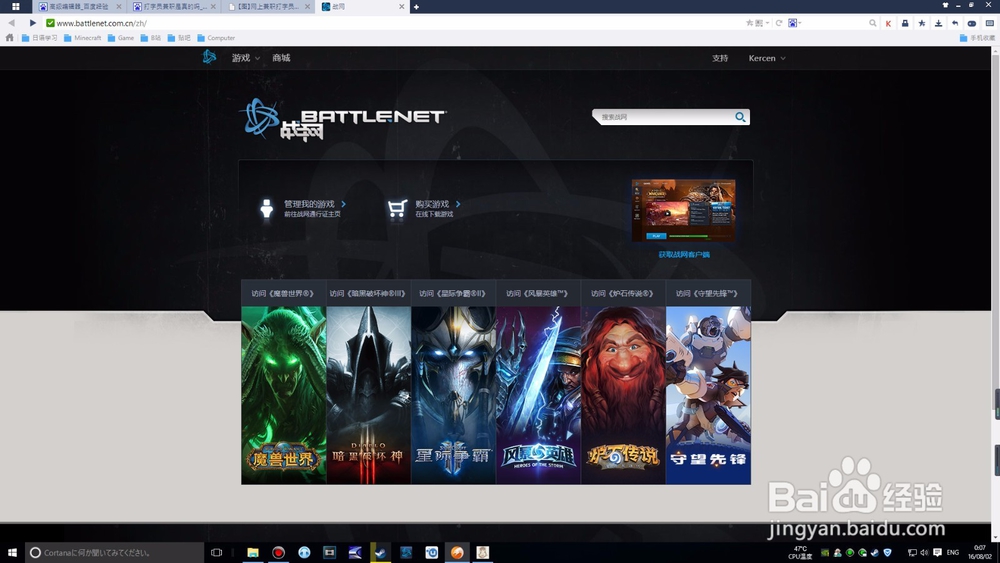Click the grid icon at tab bar left
This screenshot has width=1000, height=563.
[x=15, y=6]
